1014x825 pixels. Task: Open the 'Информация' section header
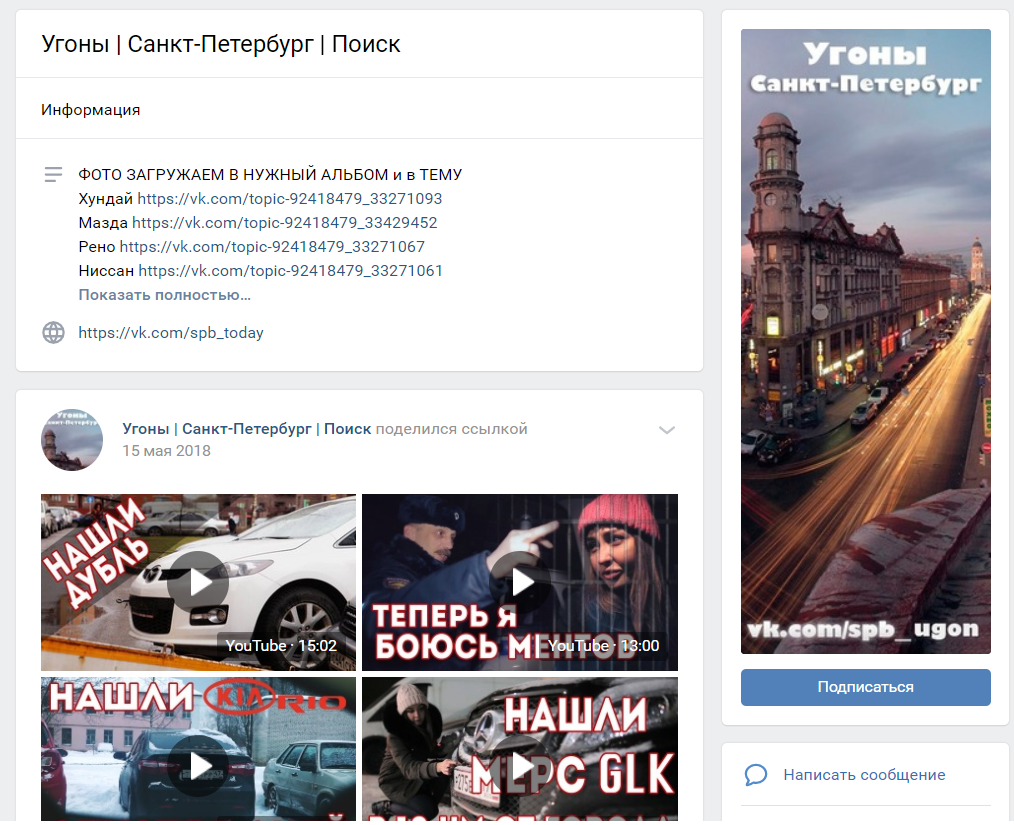91,110
